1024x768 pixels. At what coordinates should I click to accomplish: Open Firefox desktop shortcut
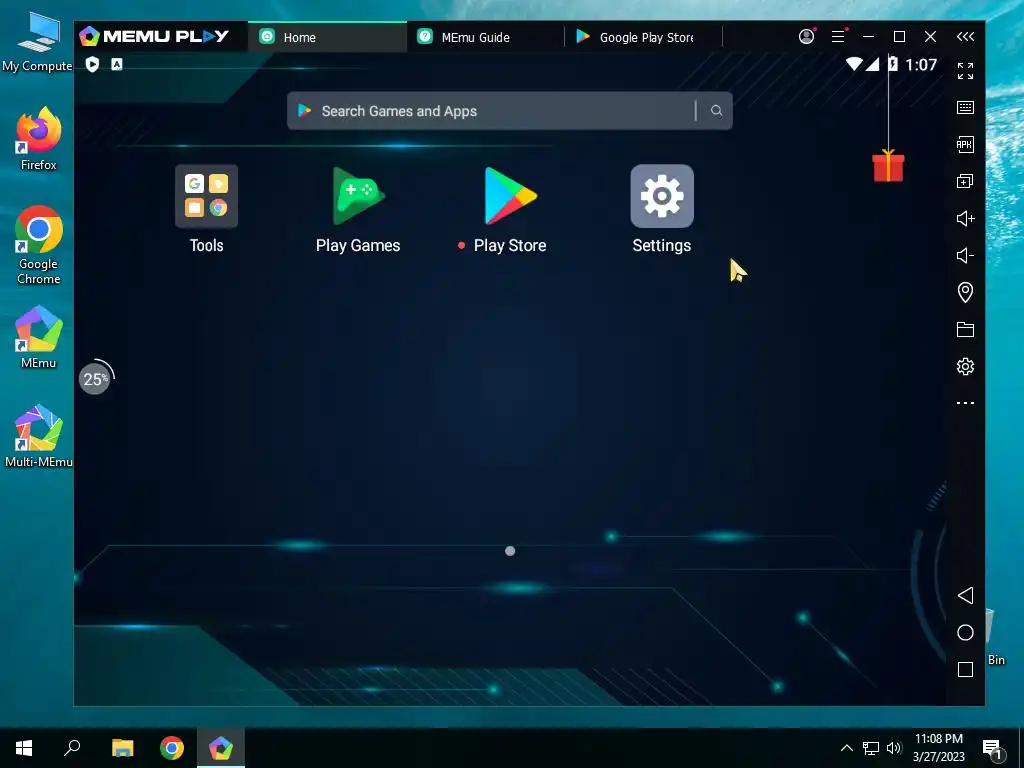pyautogui.click(x=39, y=139)
